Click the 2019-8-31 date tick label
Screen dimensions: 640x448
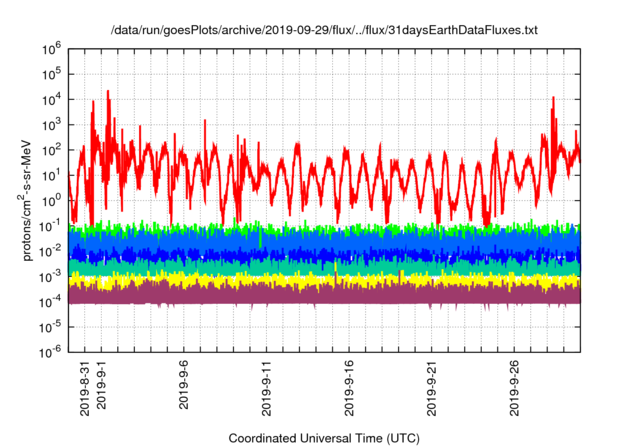click(84, 388)
